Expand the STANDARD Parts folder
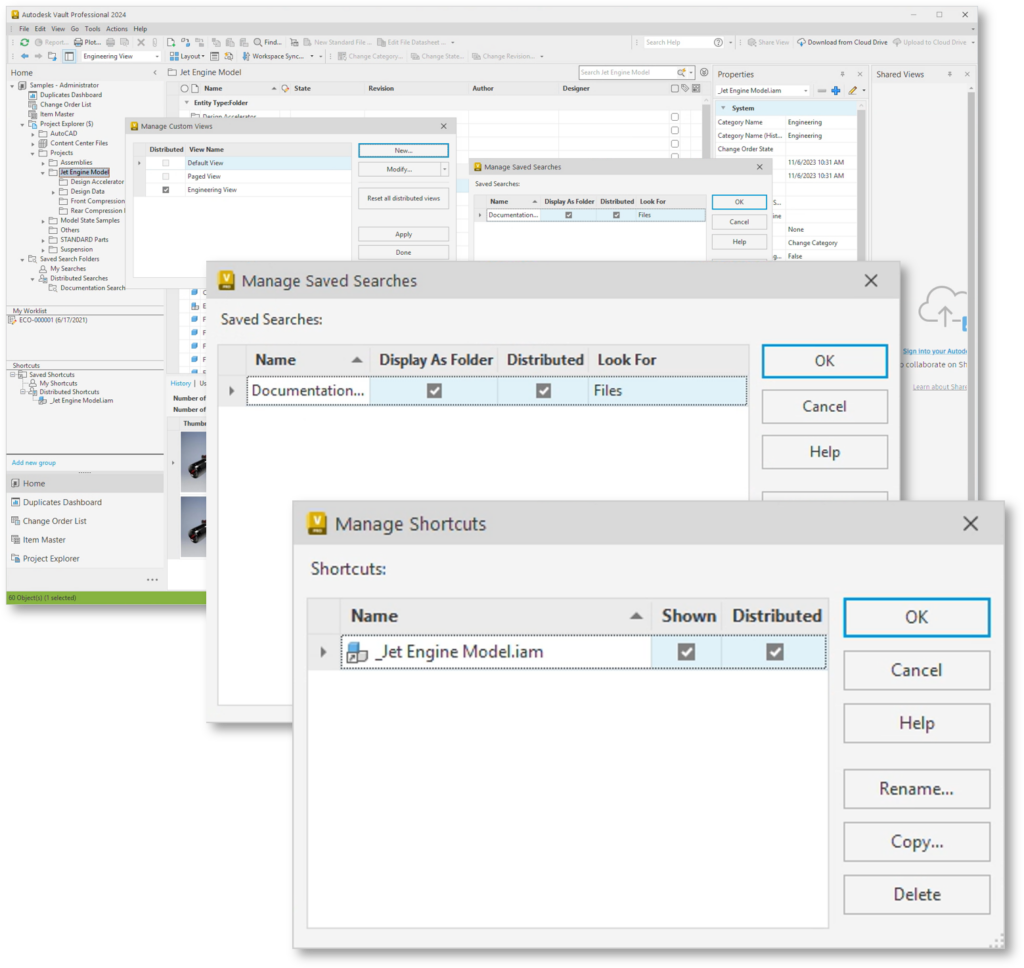 [43, 240]
